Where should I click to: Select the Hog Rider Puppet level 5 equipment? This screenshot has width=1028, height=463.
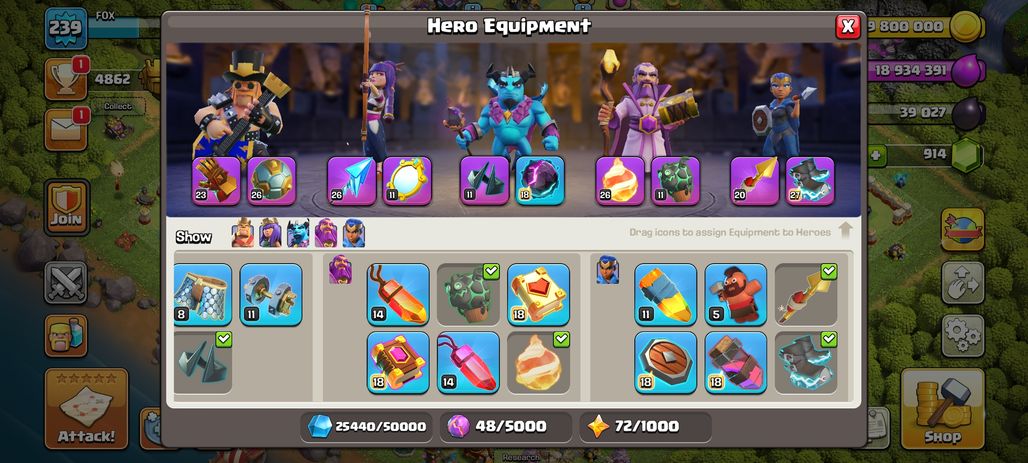pyautogui.click(x=736, y=294)
